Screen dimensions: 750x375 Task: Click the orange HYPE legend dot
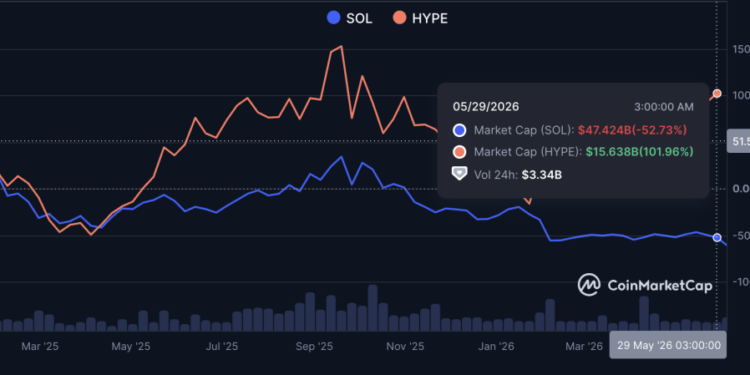click(x=399, y=18)
